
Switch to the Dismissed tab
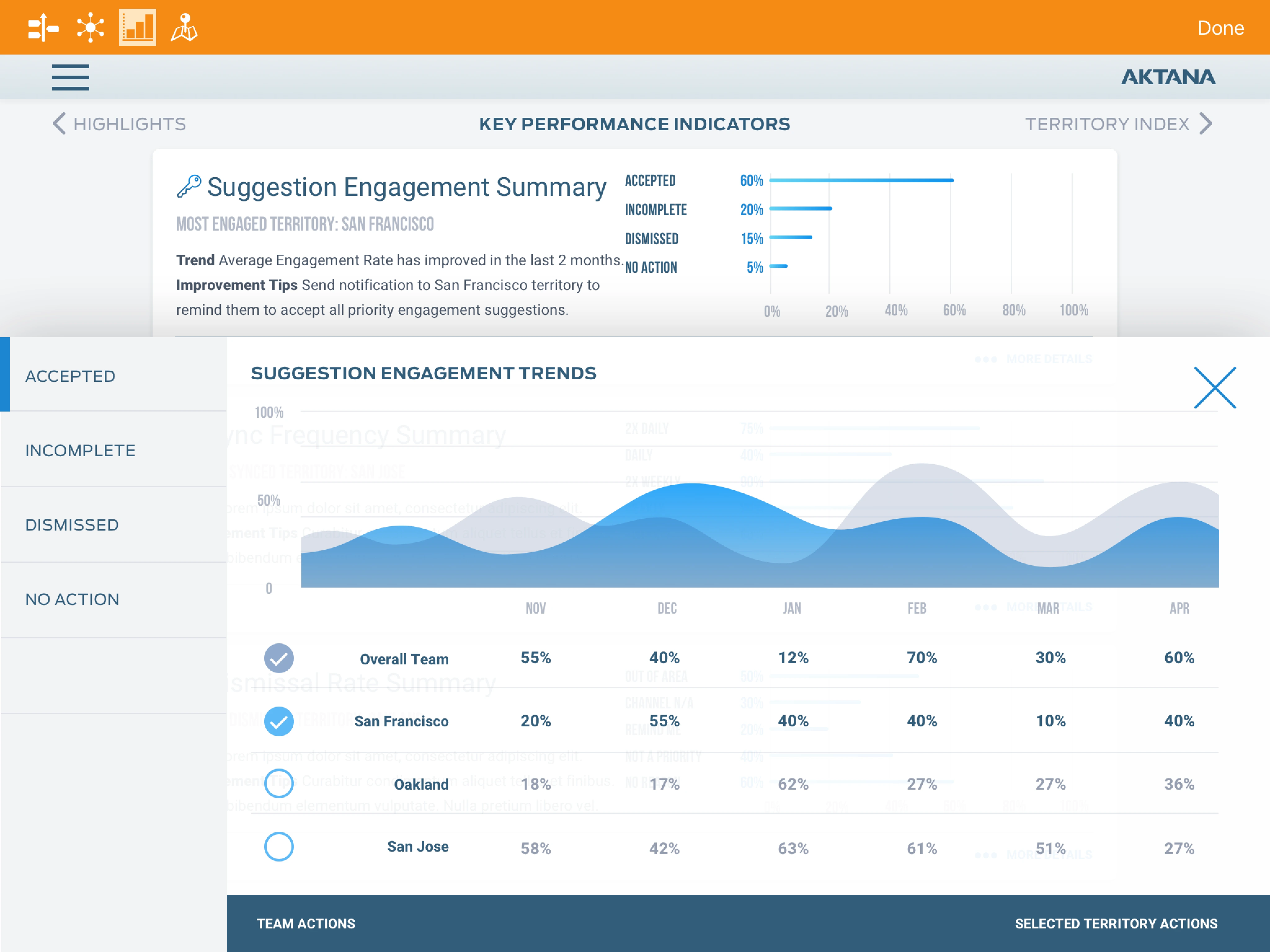(72, 525)
